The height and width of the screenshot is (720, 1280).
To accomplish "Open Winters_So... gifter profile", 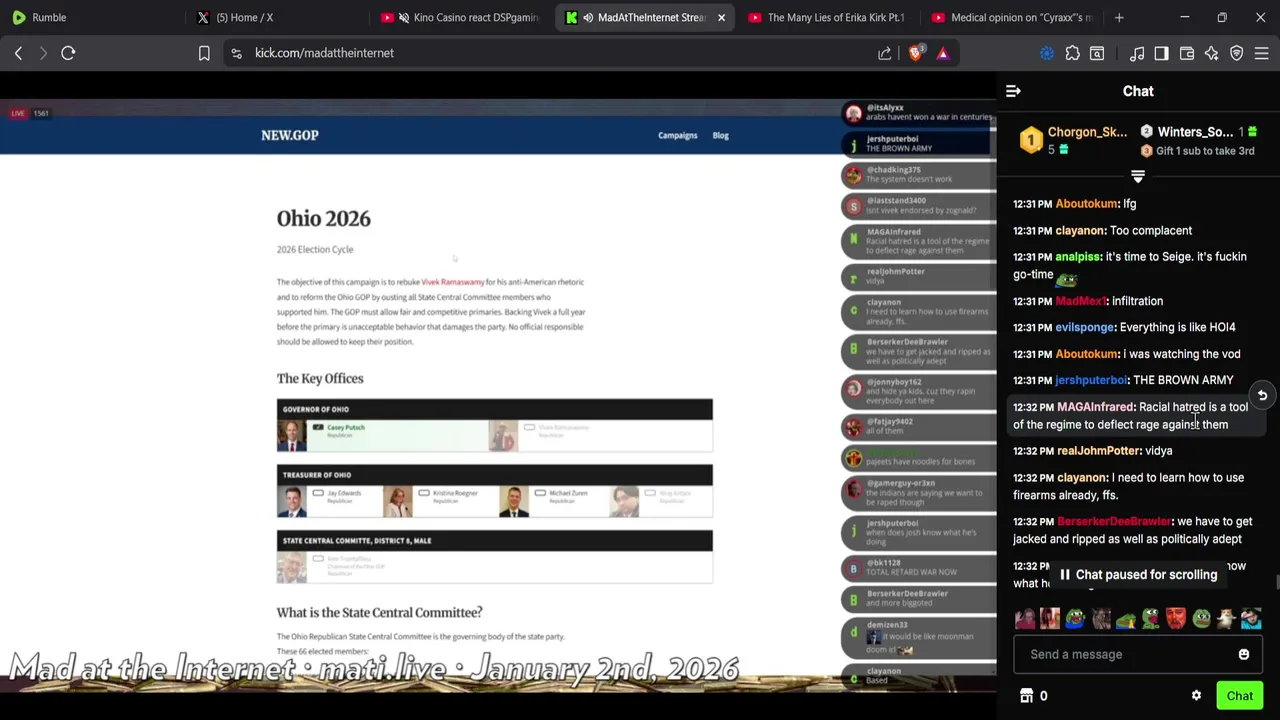I will [1195, 132].
